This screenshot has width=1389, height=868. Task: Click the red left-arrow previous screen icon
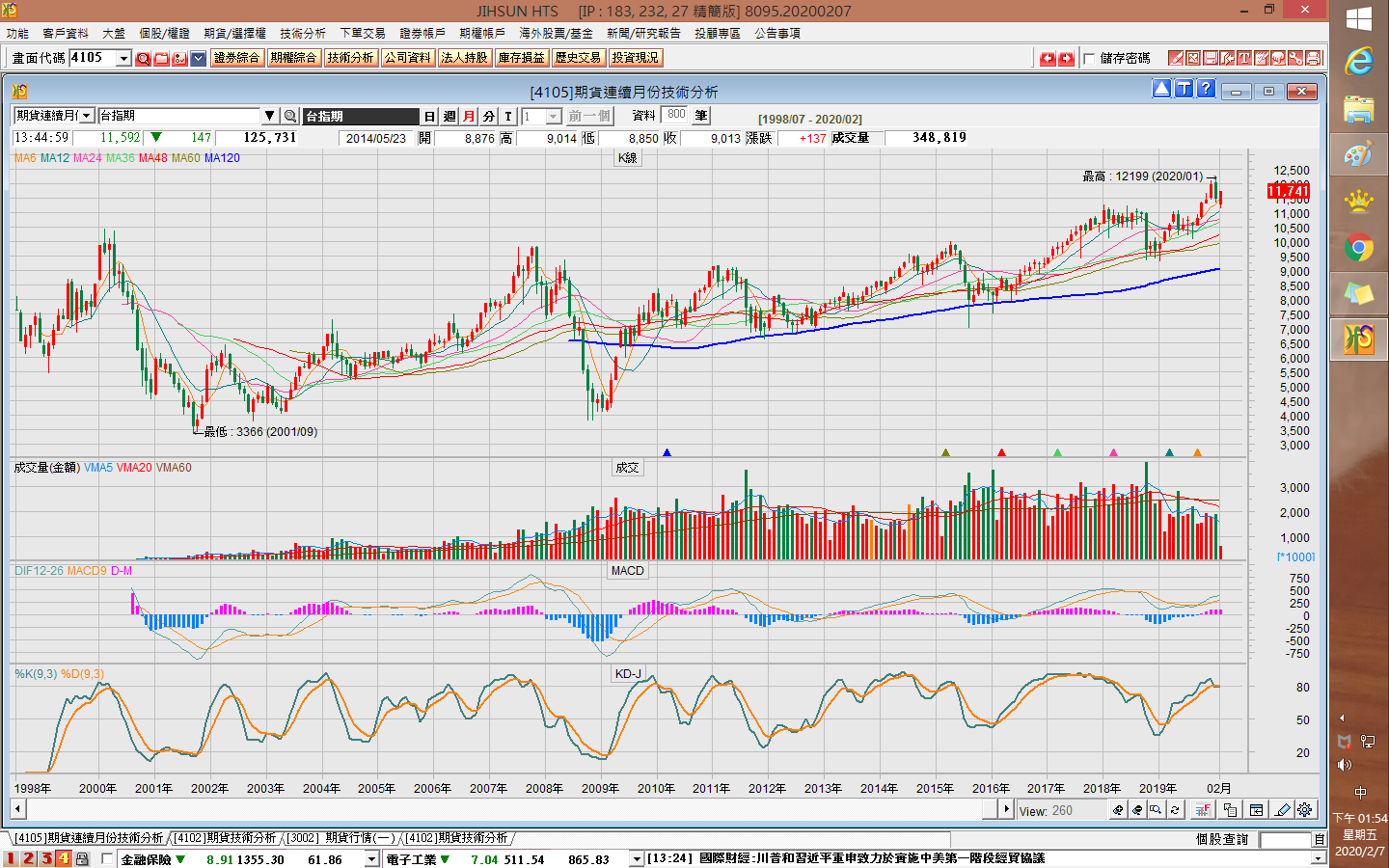(x=1048, y=58)
